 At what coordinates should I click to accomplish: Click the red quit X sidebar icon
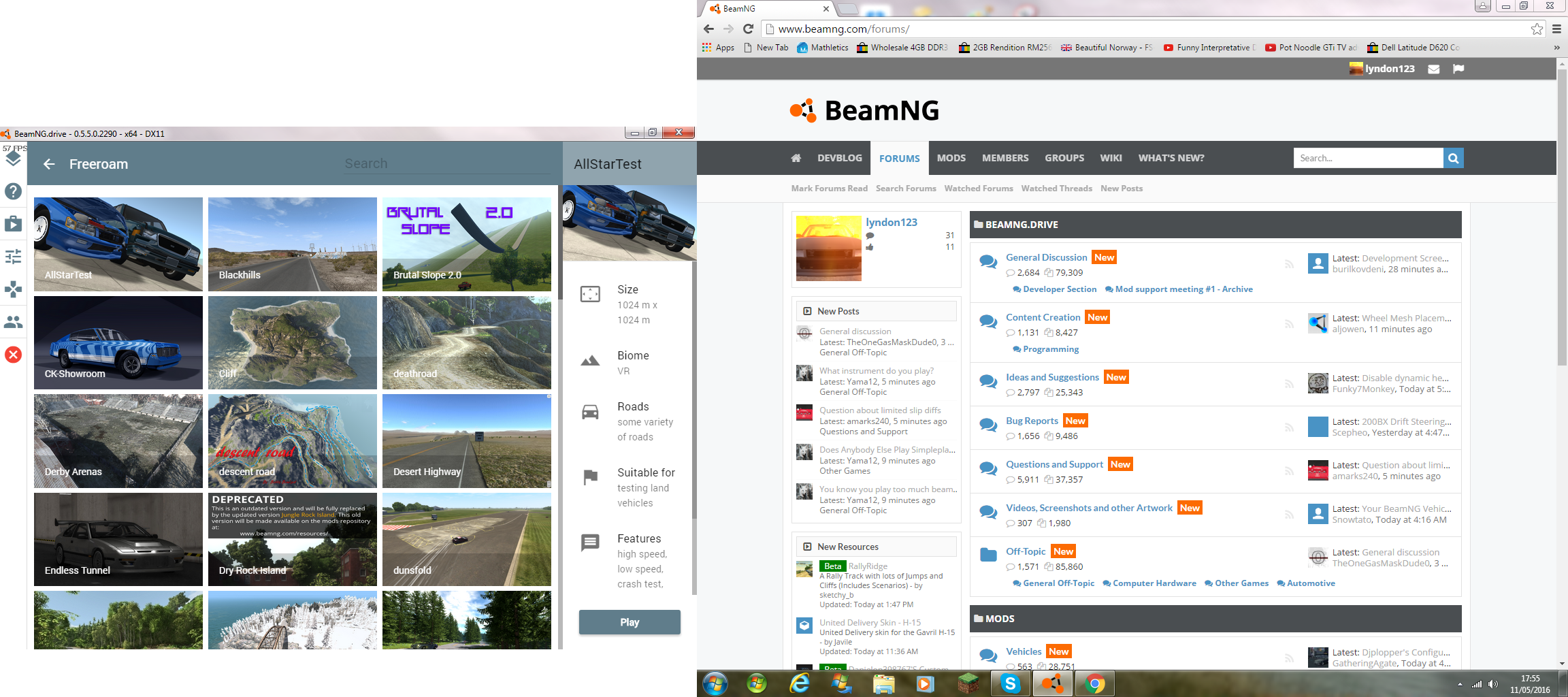tap(14, 355)
